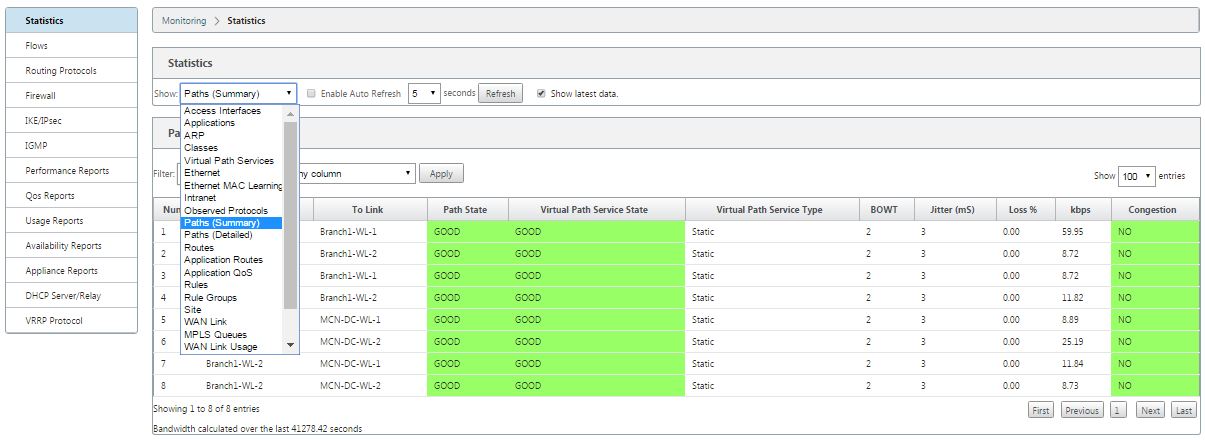Enable Auto Refresh checkbox
The width and height of the screenshot is (1205, 440).
pos(312,93)
